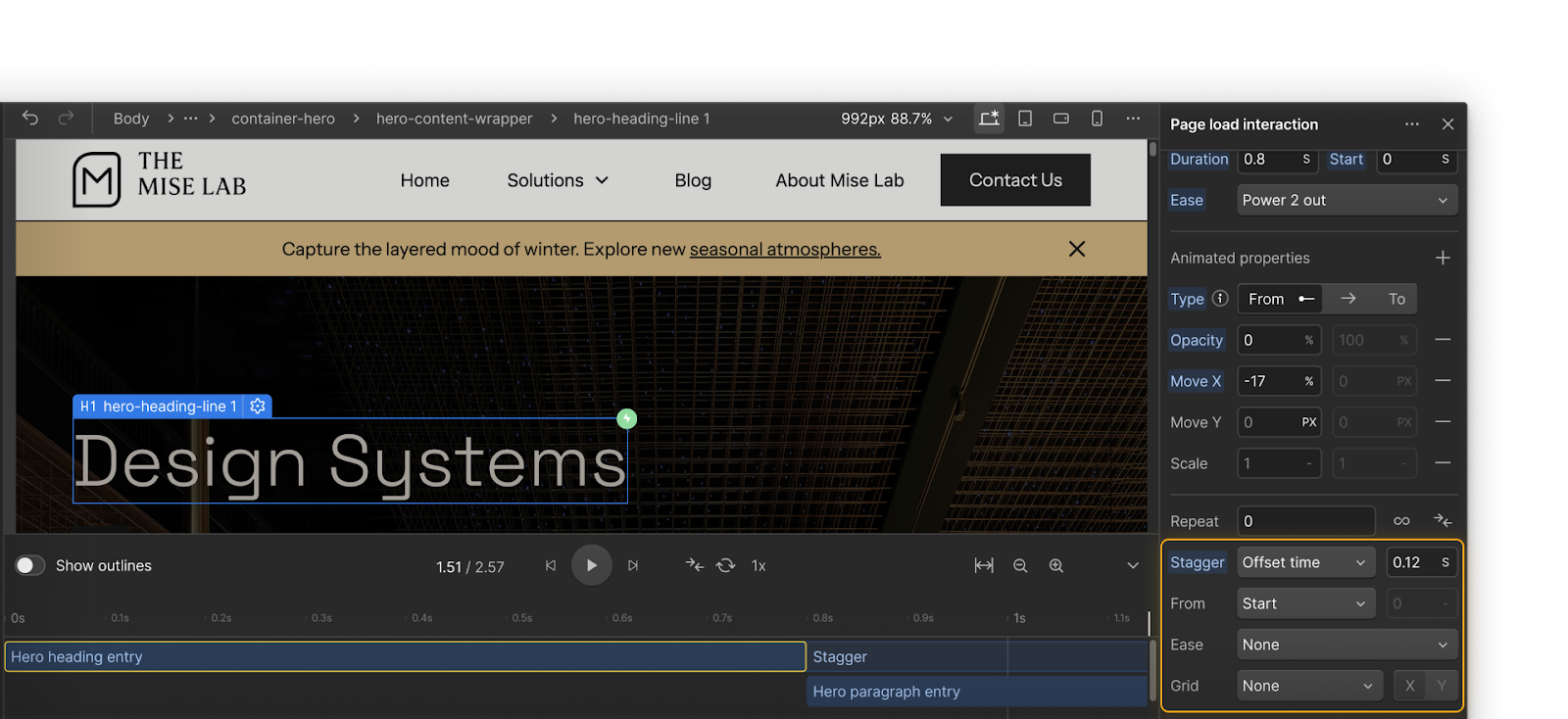Zoom out the timeline
The image size is (1568, 719).
pyautogui.click(x=1020, y=565)
